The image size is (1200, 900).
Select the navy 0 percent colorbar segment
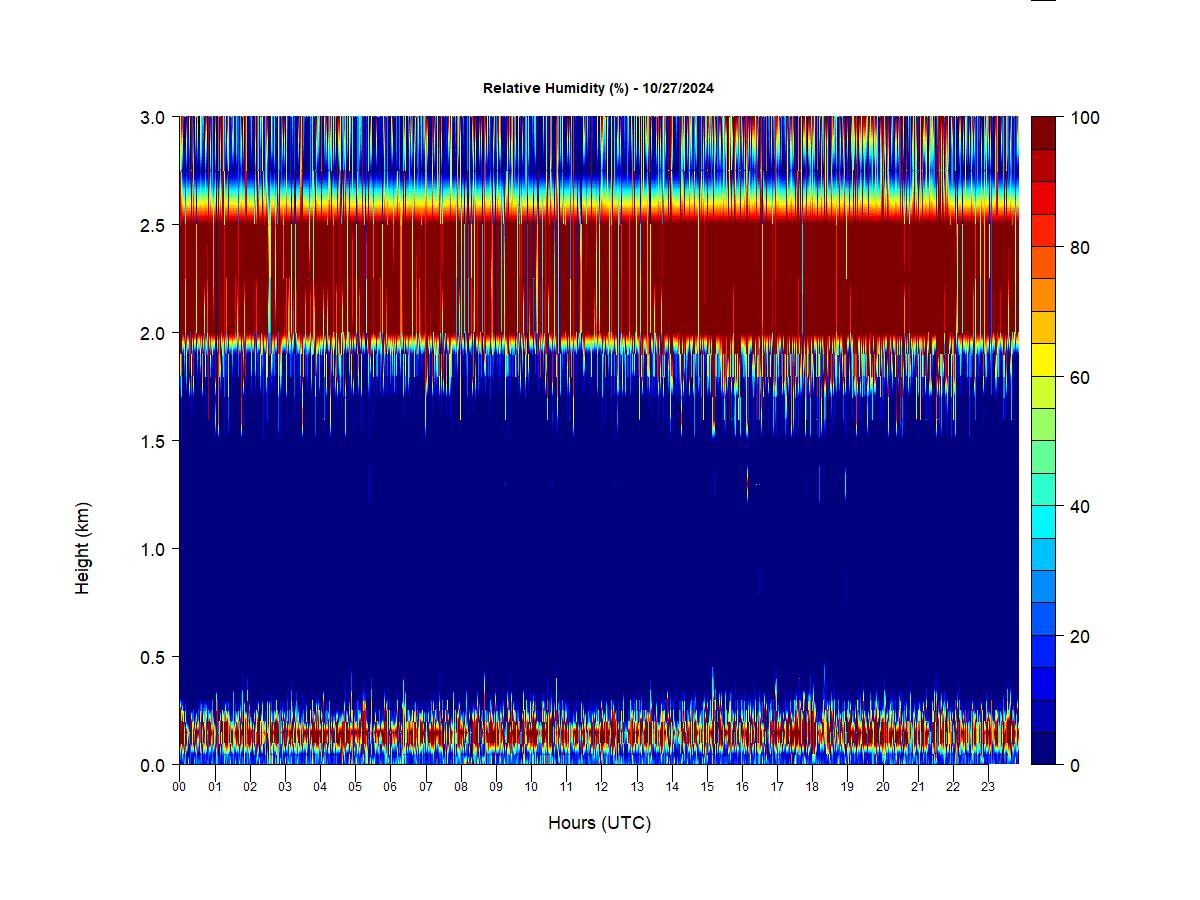point(1043,748)
